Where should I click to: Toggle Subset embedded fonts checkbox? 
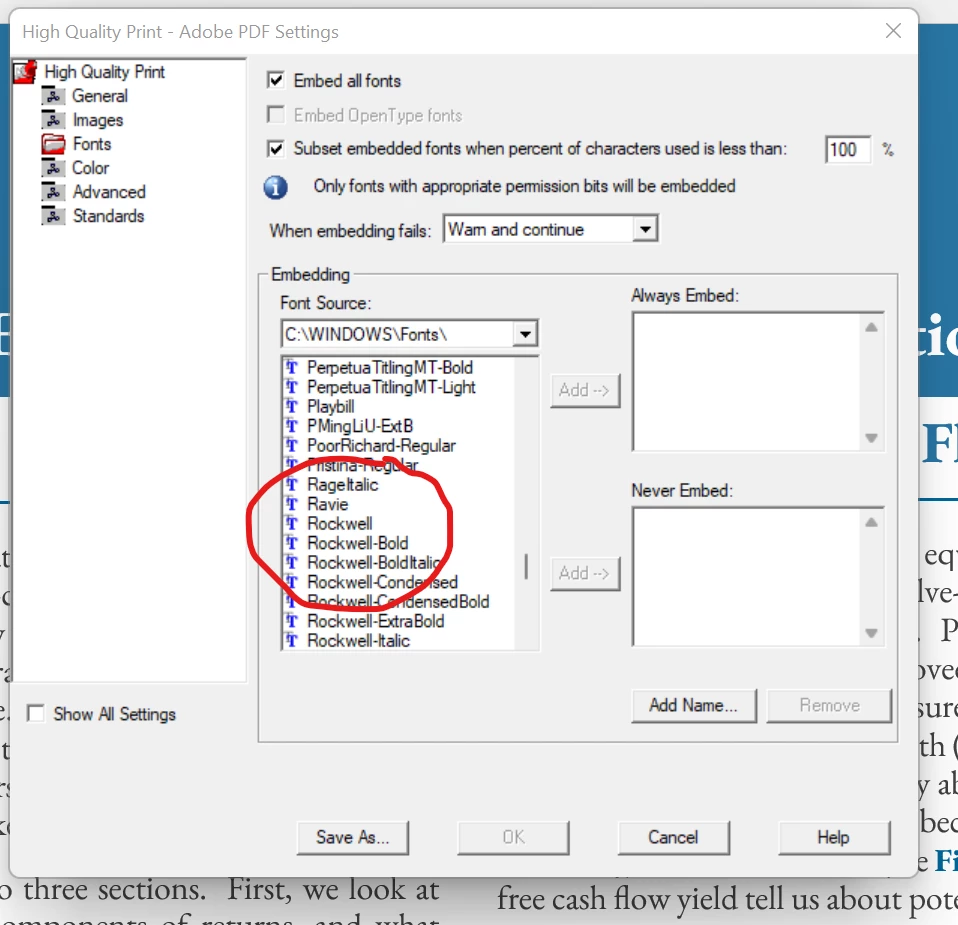[276, 148]
